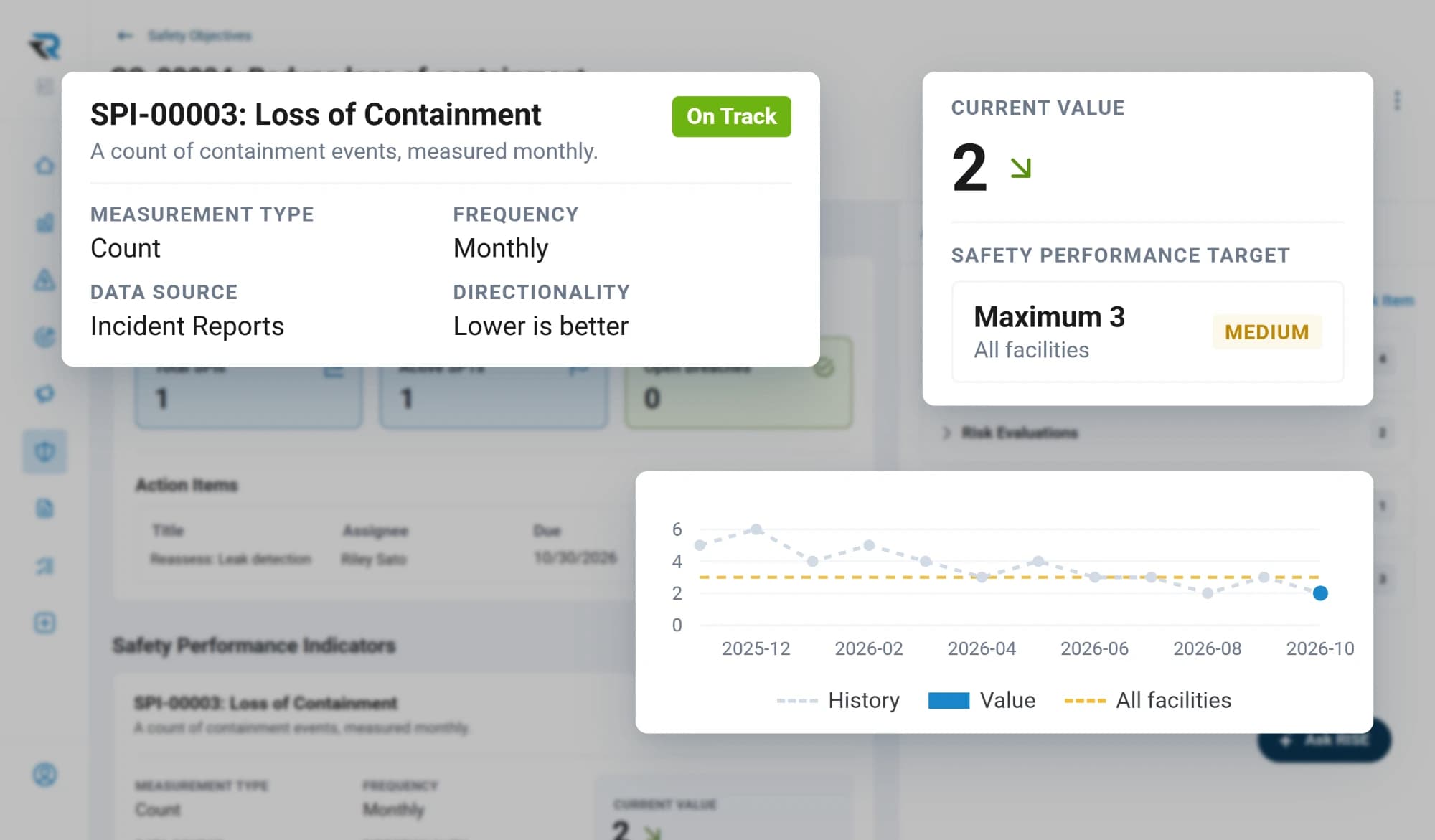1435x840 pixels.
Task: Click the Maximum 3 target text
Action: click(x=1049, y=316)
